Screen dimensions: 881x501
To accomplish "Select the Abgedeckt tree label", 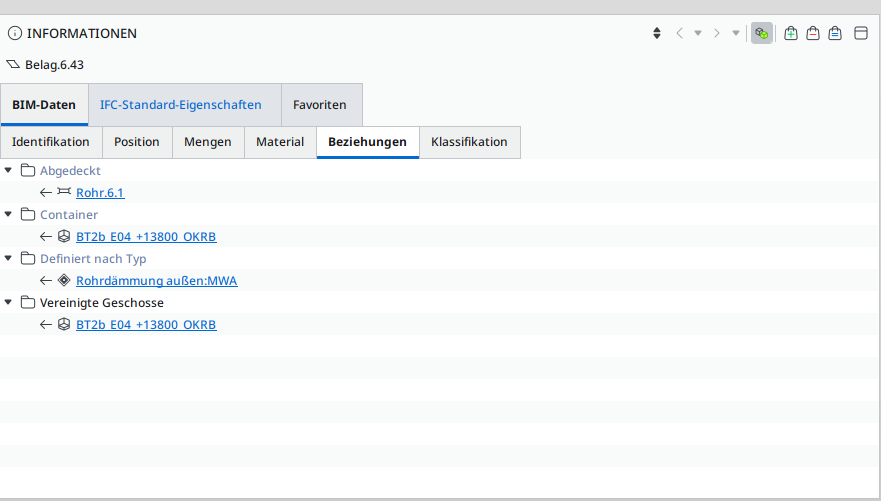I will [70, 171].
